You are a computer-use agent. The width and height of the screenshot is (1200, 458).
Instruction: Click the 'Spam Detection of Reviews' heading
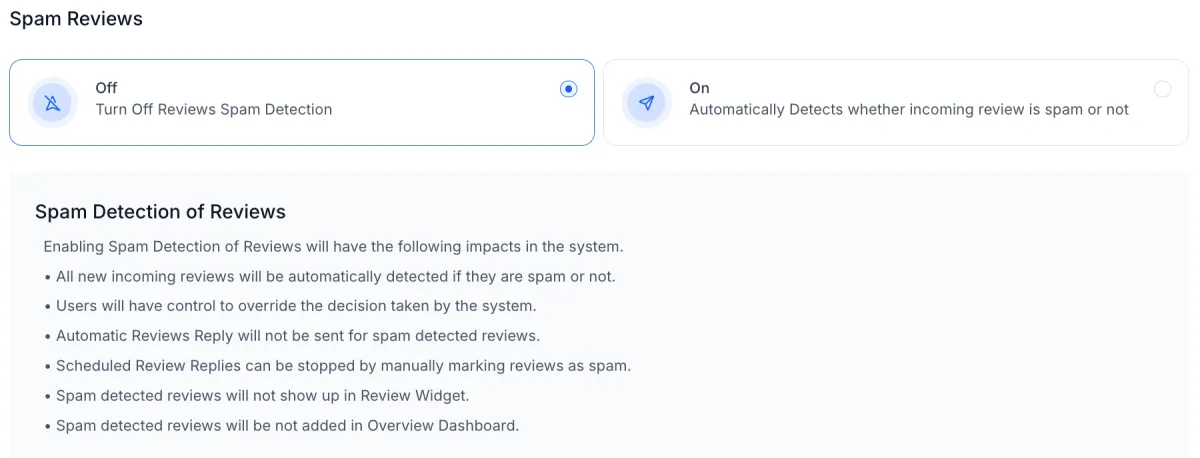click(x=160, y=212)
